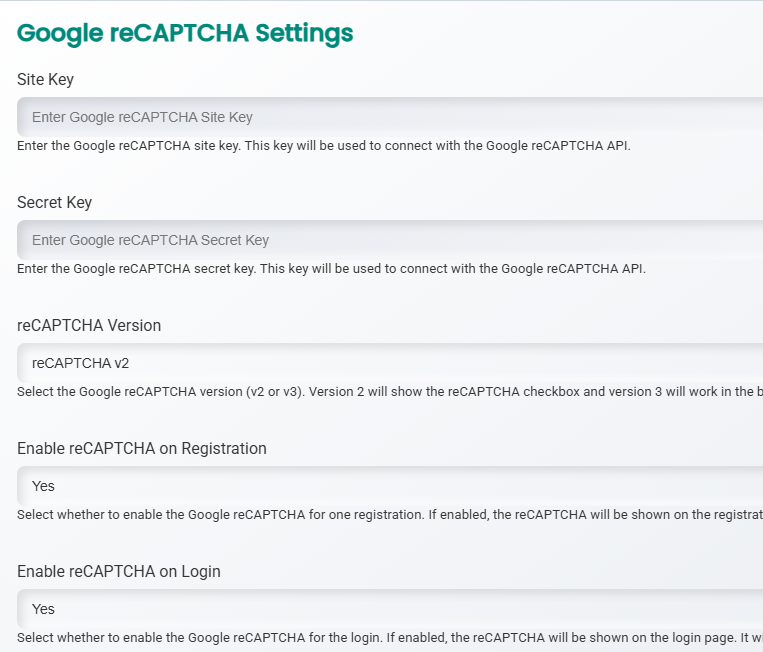Click the registration reCAPTCHA help text
This screenshot has height=652, width=763.
(x=389, y=514)
